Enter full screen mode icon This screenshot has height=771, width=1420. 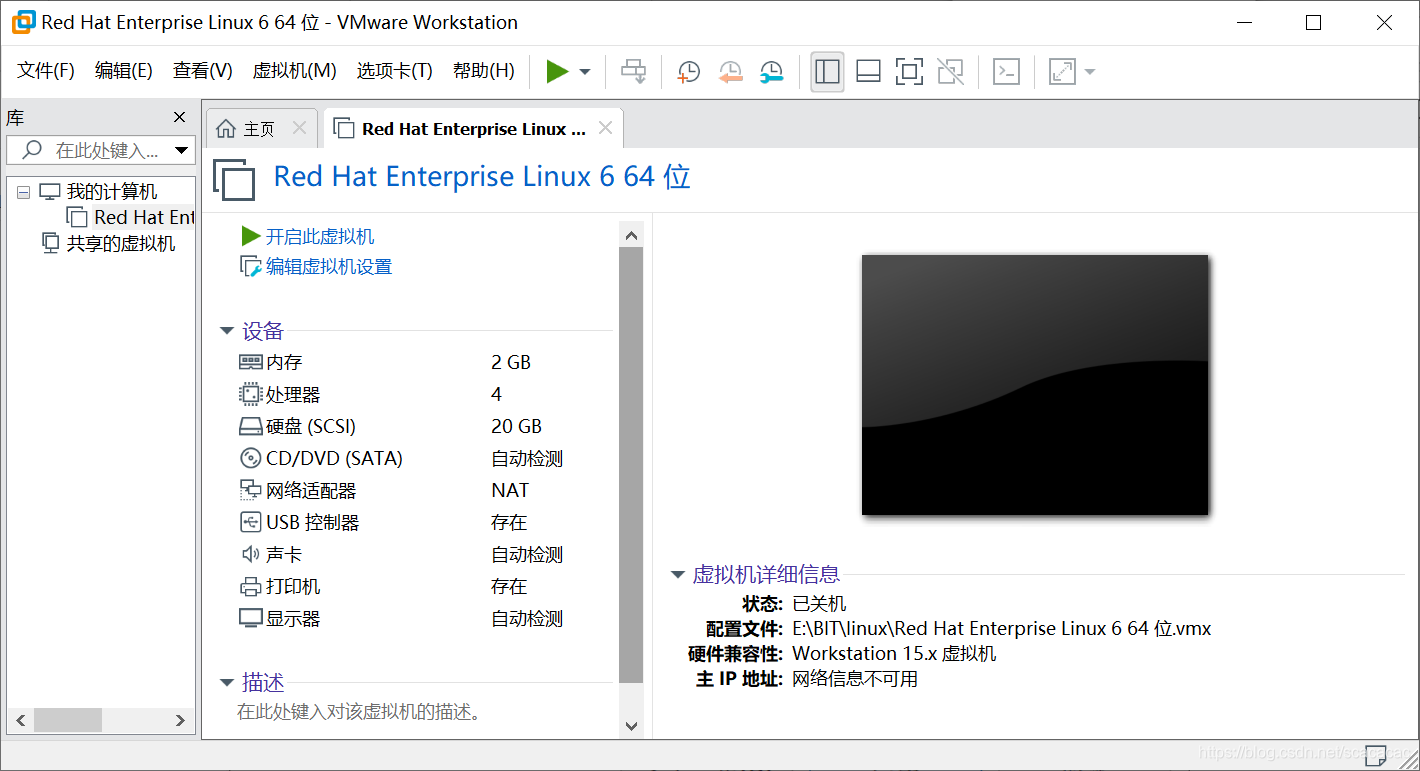click(x=909, y=71)
